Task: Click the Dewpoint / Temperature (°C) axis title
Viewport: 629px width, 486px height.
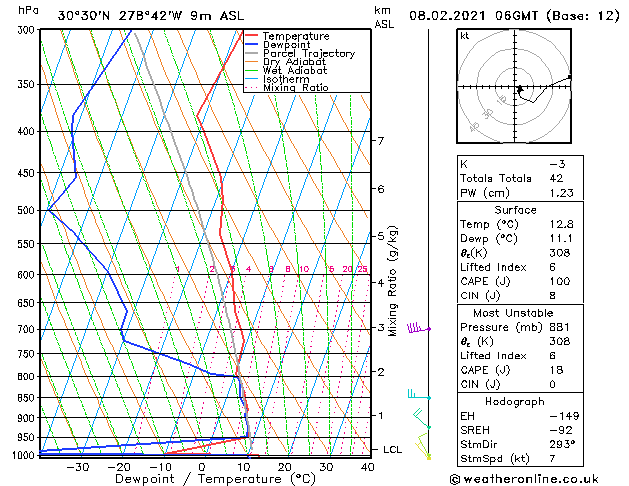Action: 215,479
